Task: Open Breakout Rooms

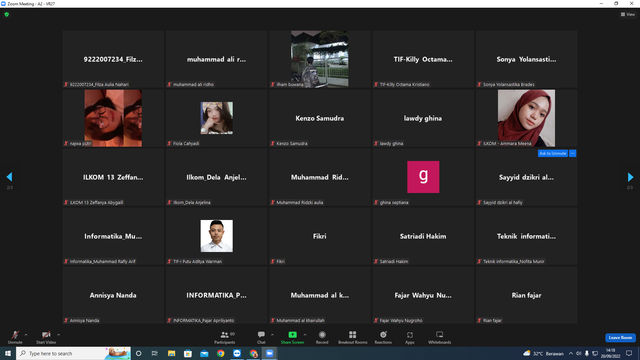Action: click(353, 337)
